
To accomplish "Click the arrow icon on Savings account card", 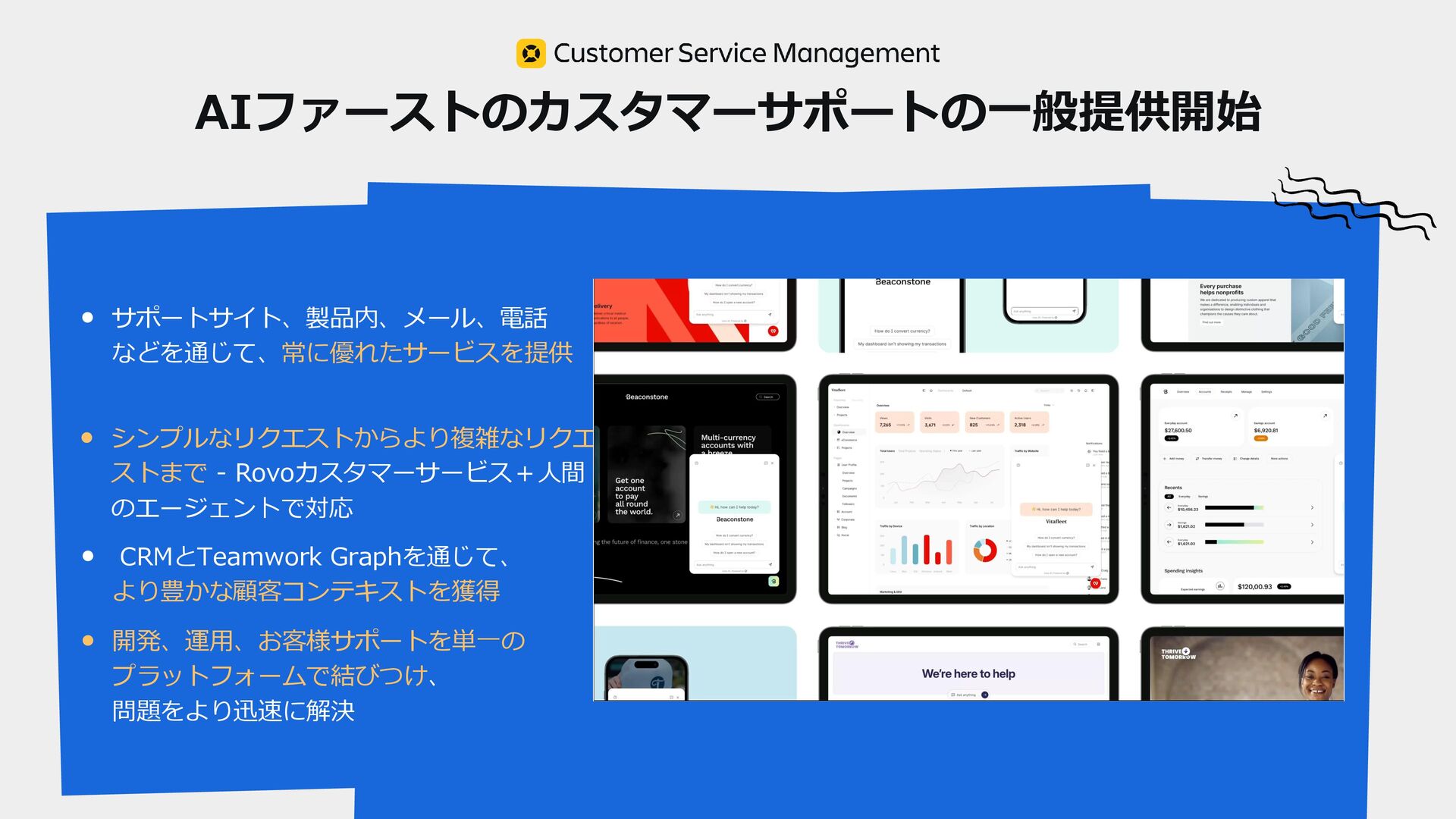I will click(1325, 416).
